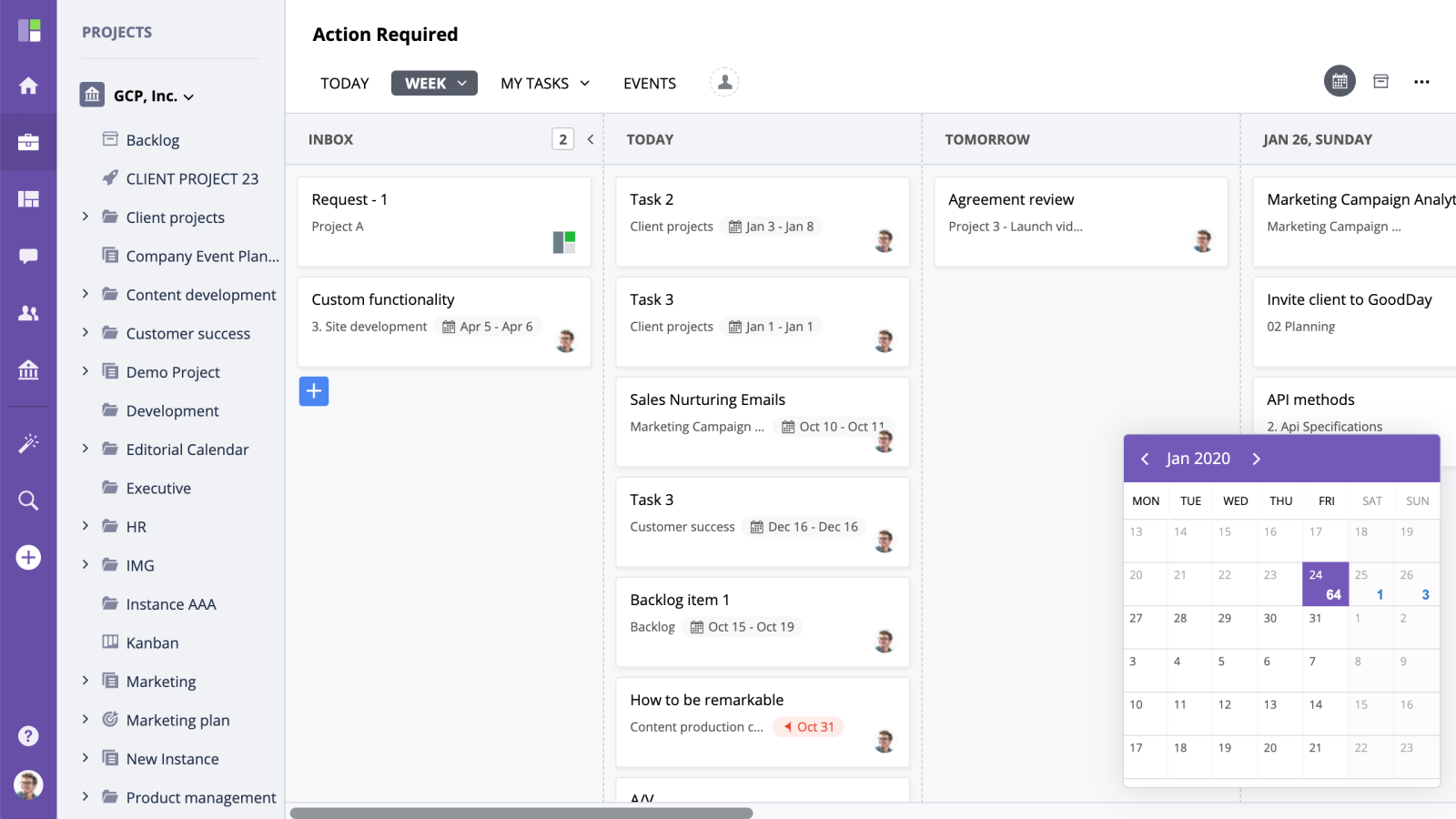Switch to the TODAY tab
This screenshot has height=819, width=1456.
pos(345,84)
